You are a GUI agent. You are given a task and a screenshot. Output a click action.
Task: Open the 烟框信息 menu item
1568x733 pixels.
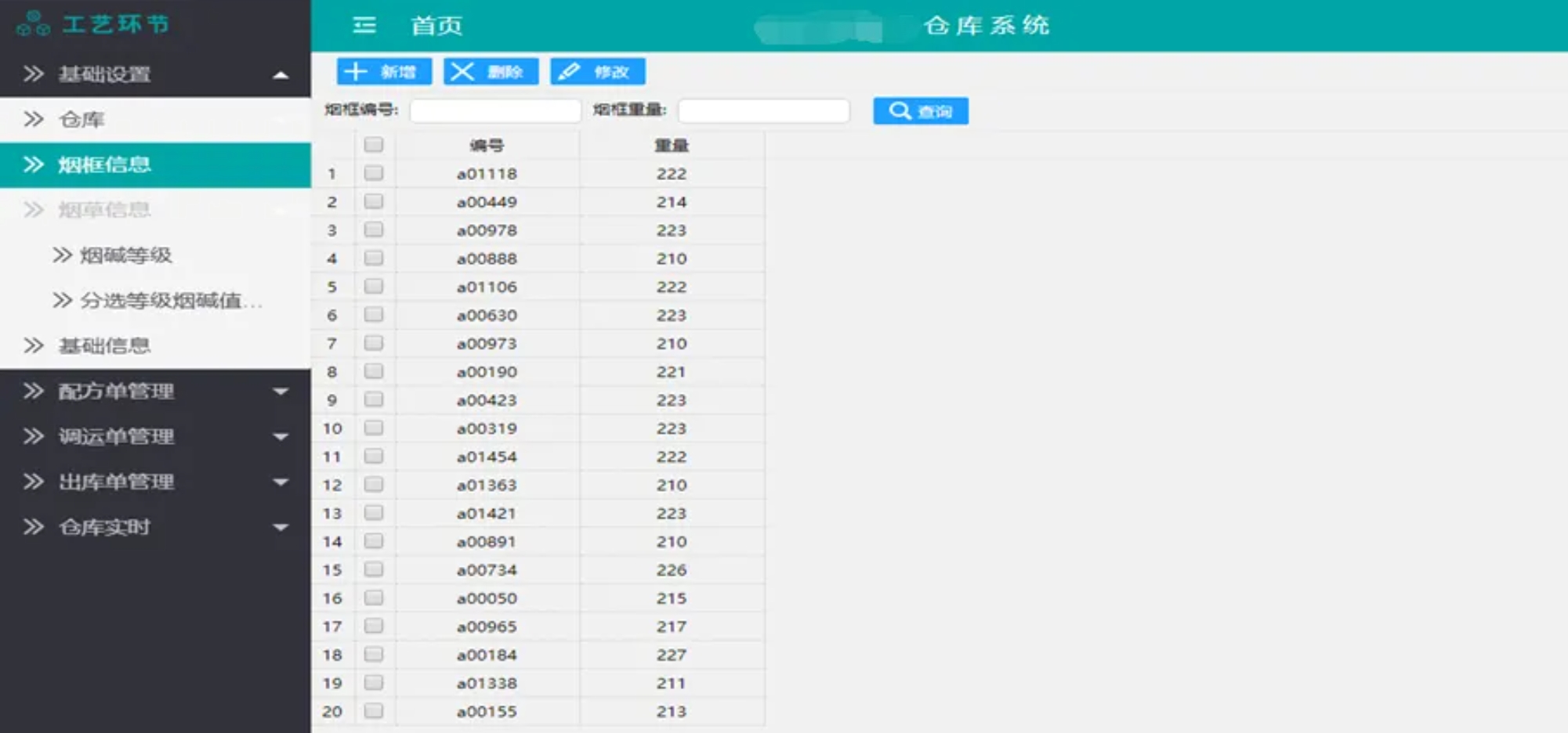click(104, 164)
